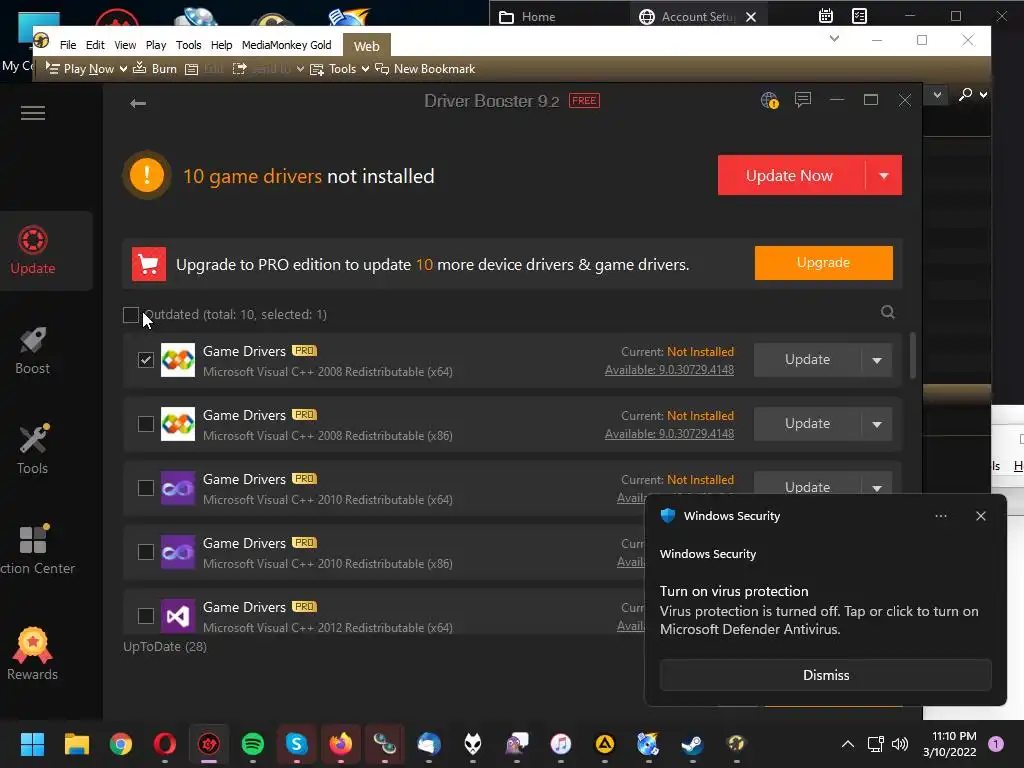Expand Update options for 2010 (x64) driver
Viewport: 1024px width, 768px height.
click(x=877, y=487)
